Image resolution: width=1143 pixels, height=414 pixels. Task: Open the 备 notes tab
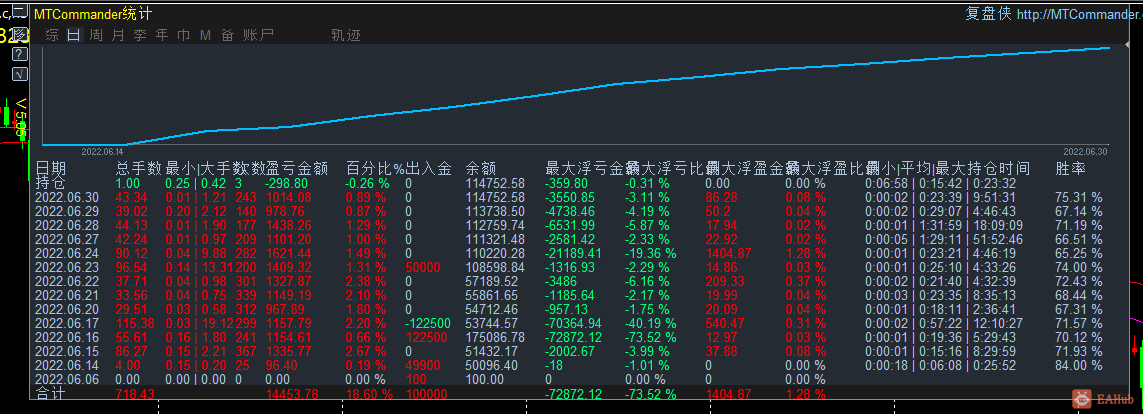[x=227, y=35]
